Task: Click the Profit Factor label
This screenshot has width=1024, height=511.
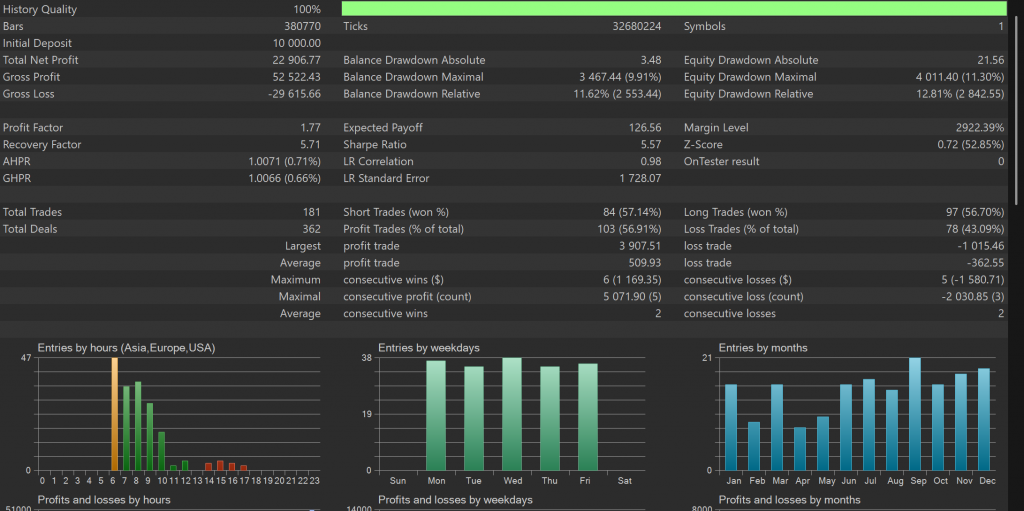Action: (35, 128)
